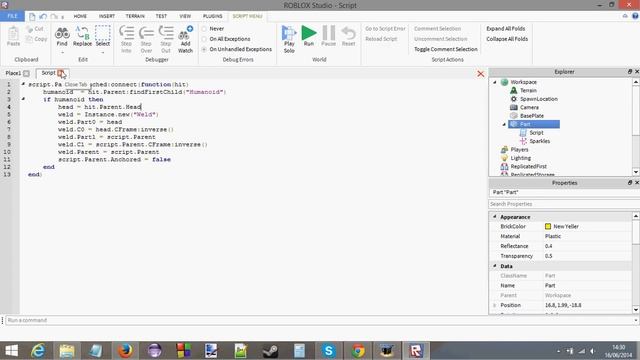
Task: Click Reload Script
Action: pyautogui.click(x=381, y=39)
